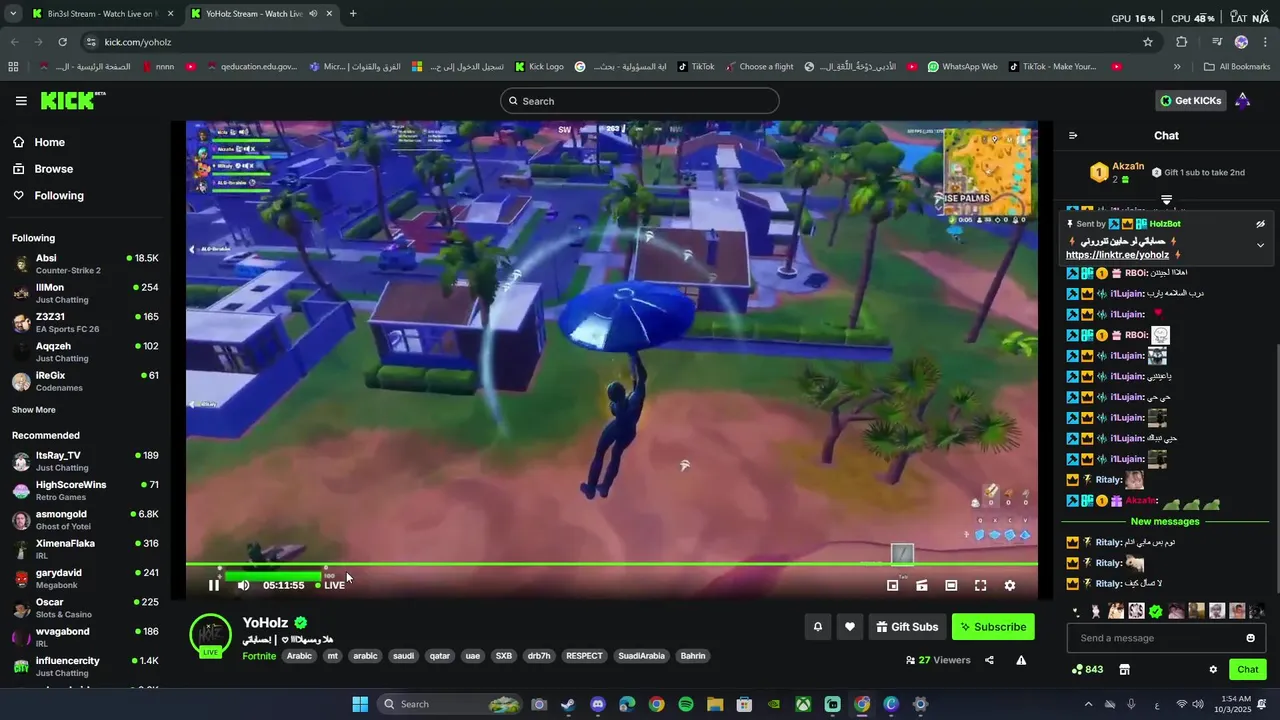Enable mini player picture-in-picture
The width and height of the screenshot is (1280, 720).
coord(893,585)
